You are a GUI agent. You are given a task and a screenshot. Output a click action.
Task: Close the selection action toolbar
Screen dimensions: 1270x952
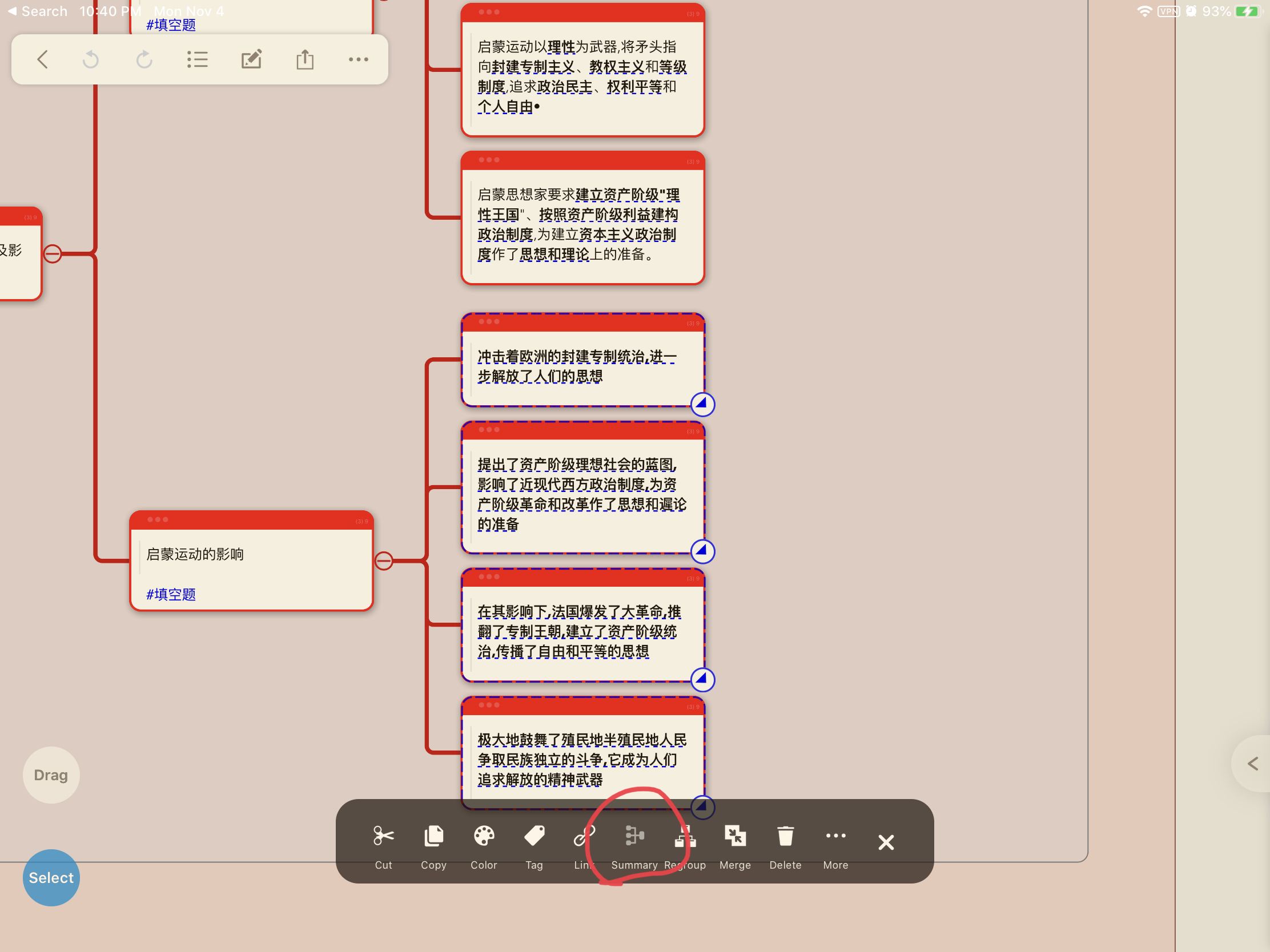pyautogui.click(x=886, y=842)
